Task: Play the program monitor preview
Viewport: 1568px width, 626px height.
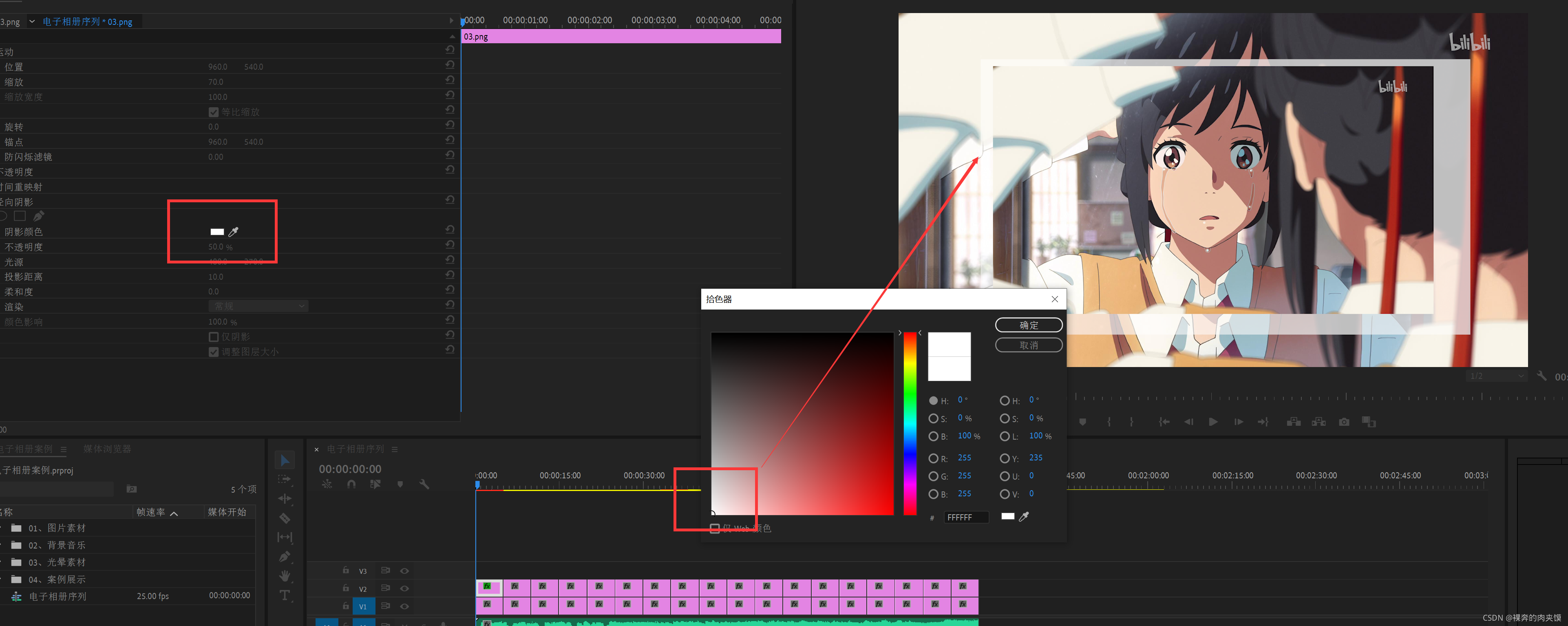Action: [x=1213, y=421]
